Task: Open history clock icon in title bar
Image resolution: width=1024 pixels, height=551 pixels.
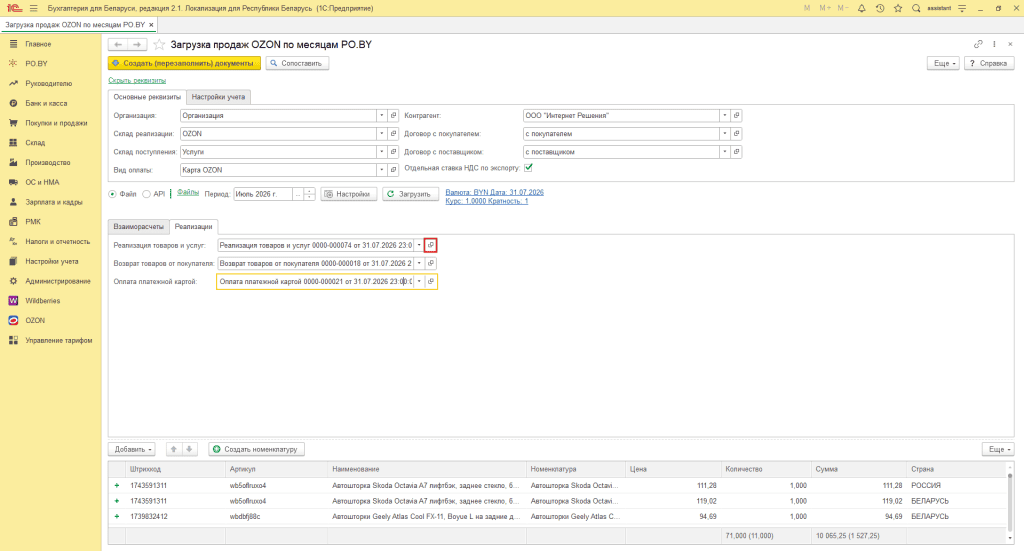Action: [x=880, y=8]
